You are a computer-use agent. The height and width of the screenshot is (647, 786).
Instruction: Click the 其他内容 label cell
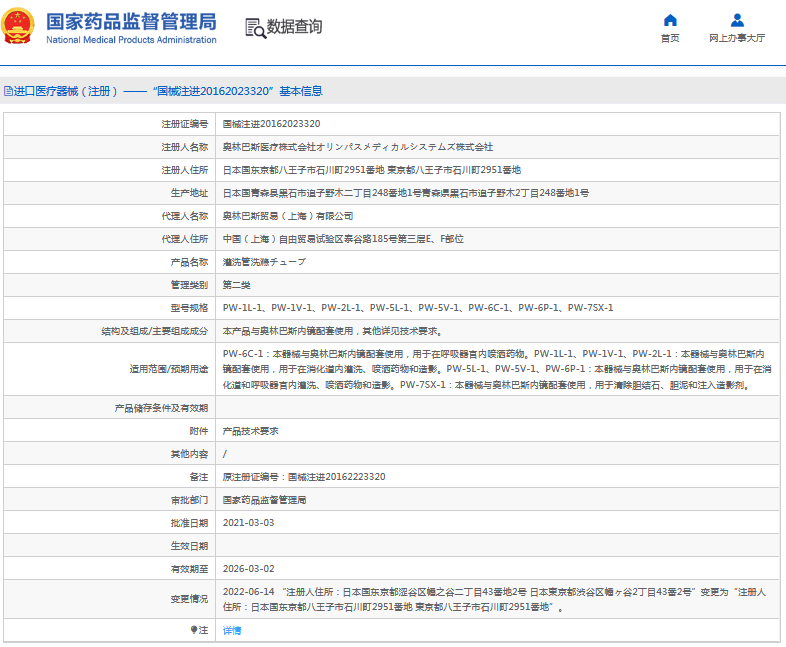tap(109, 454)
